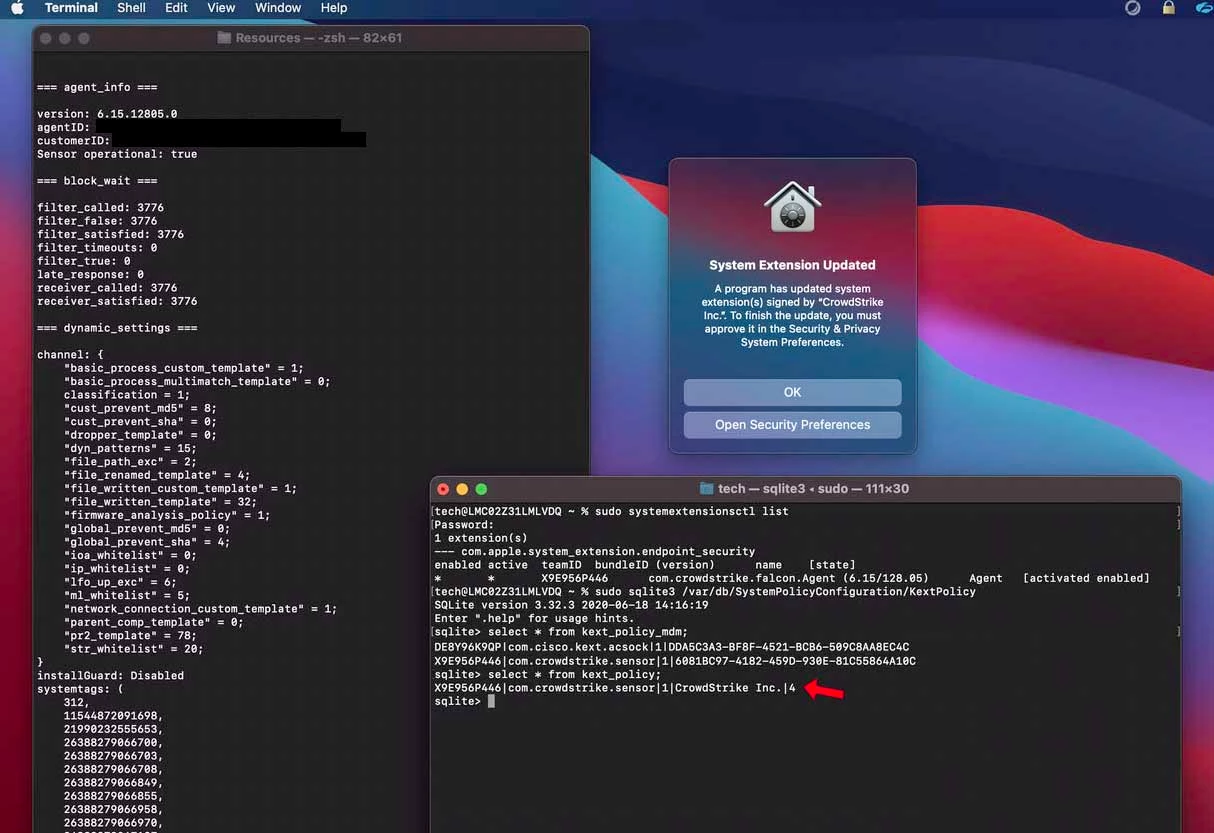Screen dimensions: 1214x833
Task: Open the View menu
Action: click(221, 8)
